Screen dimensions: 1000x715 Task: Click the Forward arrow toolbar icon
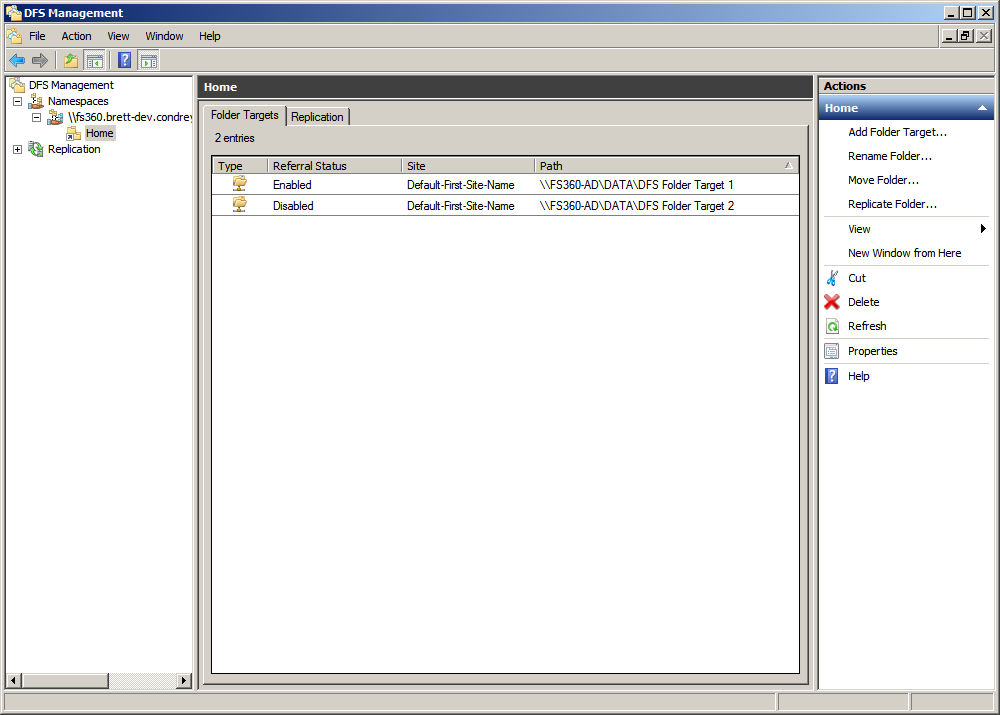tap(40, 61)
